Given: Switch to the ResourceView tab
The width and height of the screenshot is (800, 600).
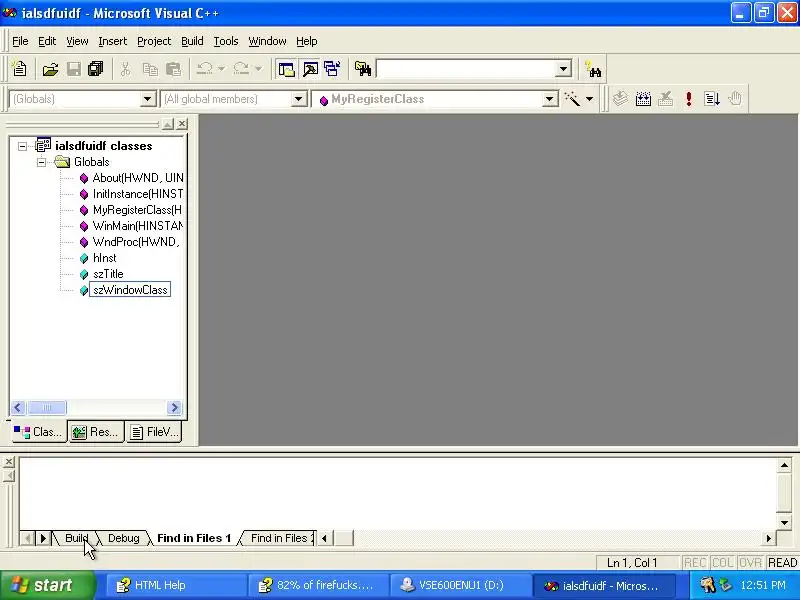Looking at the screenshot, I should click(96, 432).
